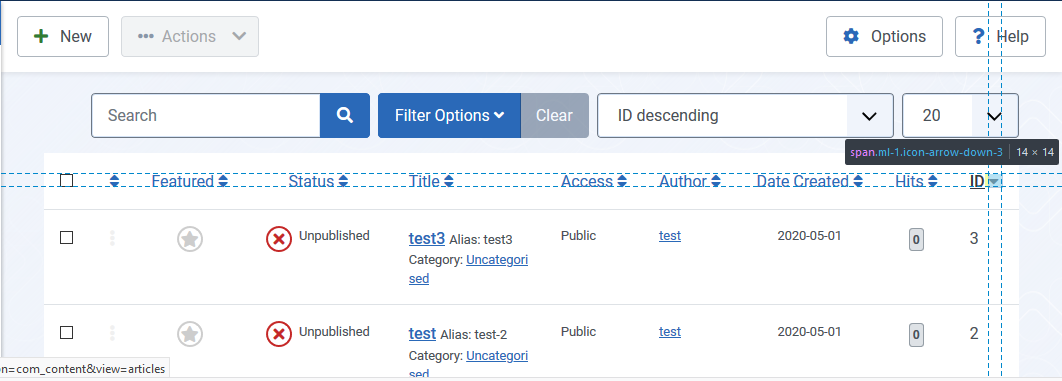Click drag handle dots in test row
This screenshot has height=381, width=1062.
tap(112, 333)
